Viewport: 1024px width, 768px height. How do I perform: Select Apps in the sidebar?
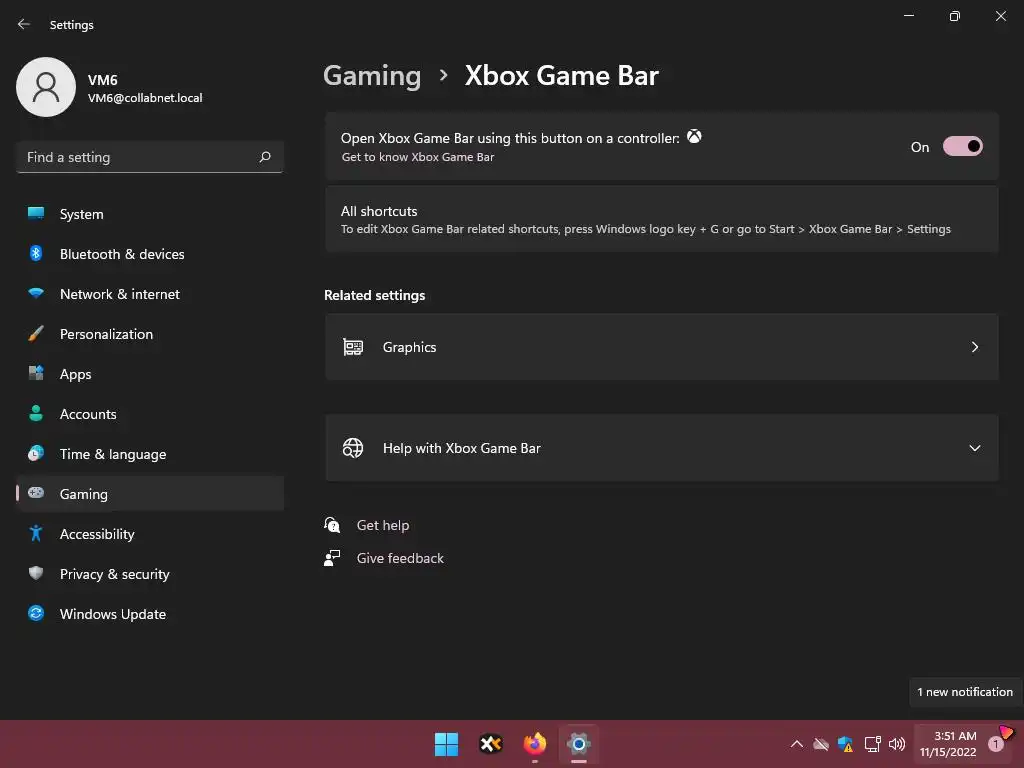[150, 374]
